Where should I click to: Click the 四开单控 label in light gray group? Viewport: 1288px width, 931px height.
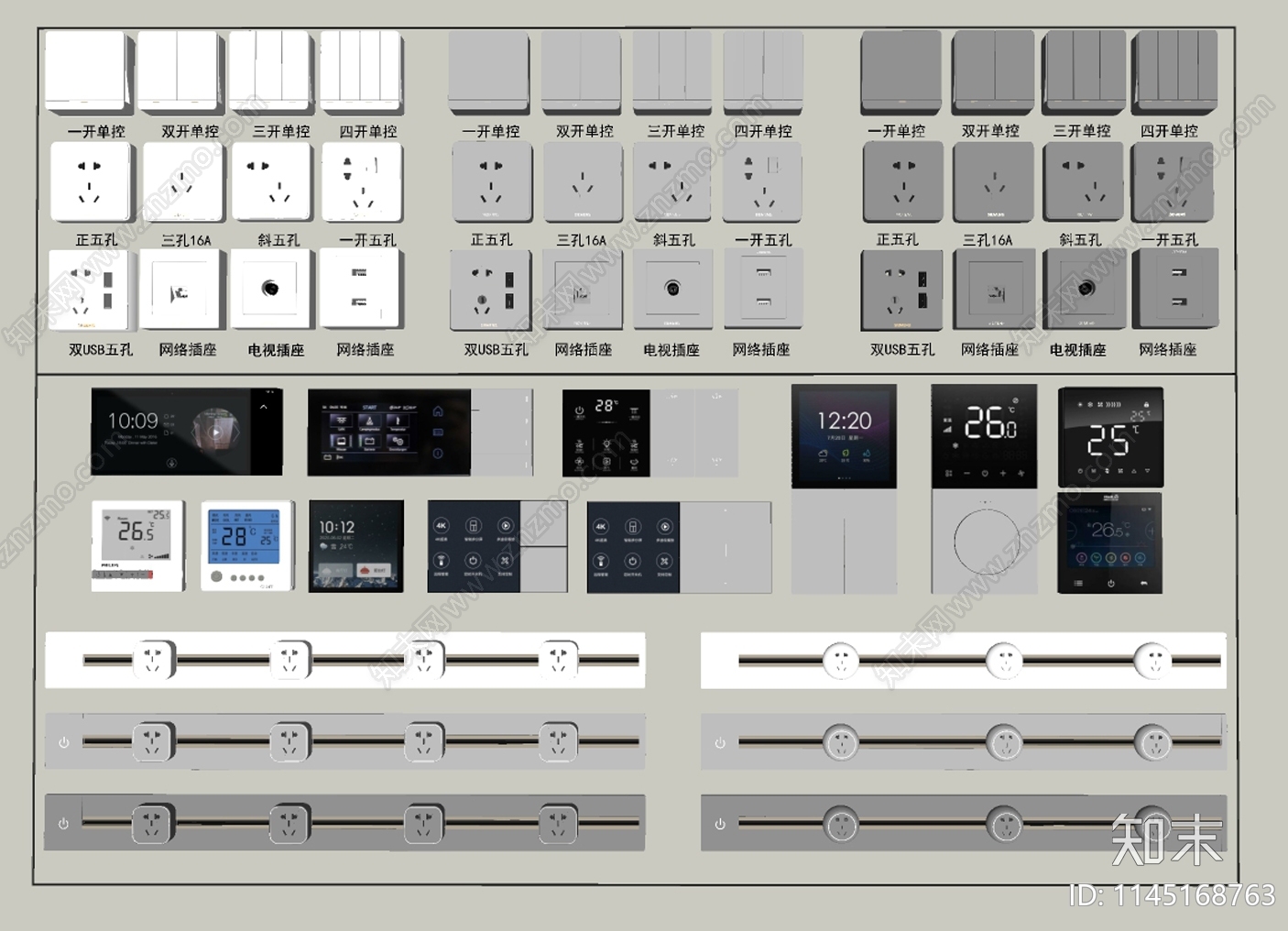[x=763, y=131]
